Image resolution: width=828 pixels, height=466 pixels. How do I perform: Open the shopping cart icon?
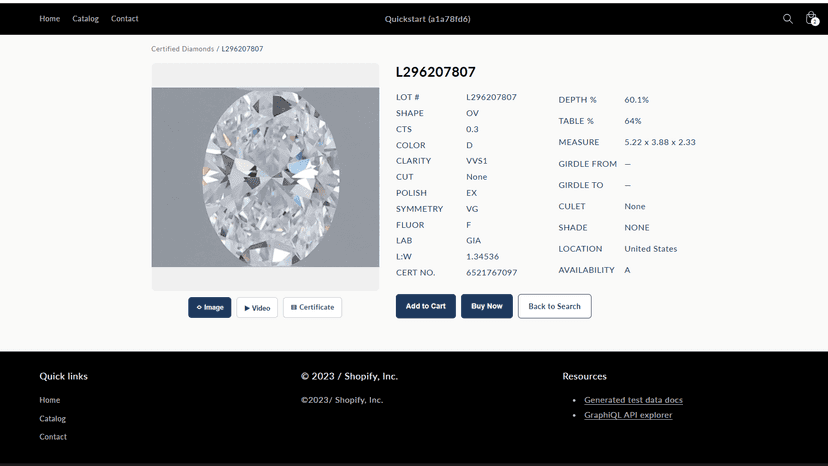click(812, 19)
